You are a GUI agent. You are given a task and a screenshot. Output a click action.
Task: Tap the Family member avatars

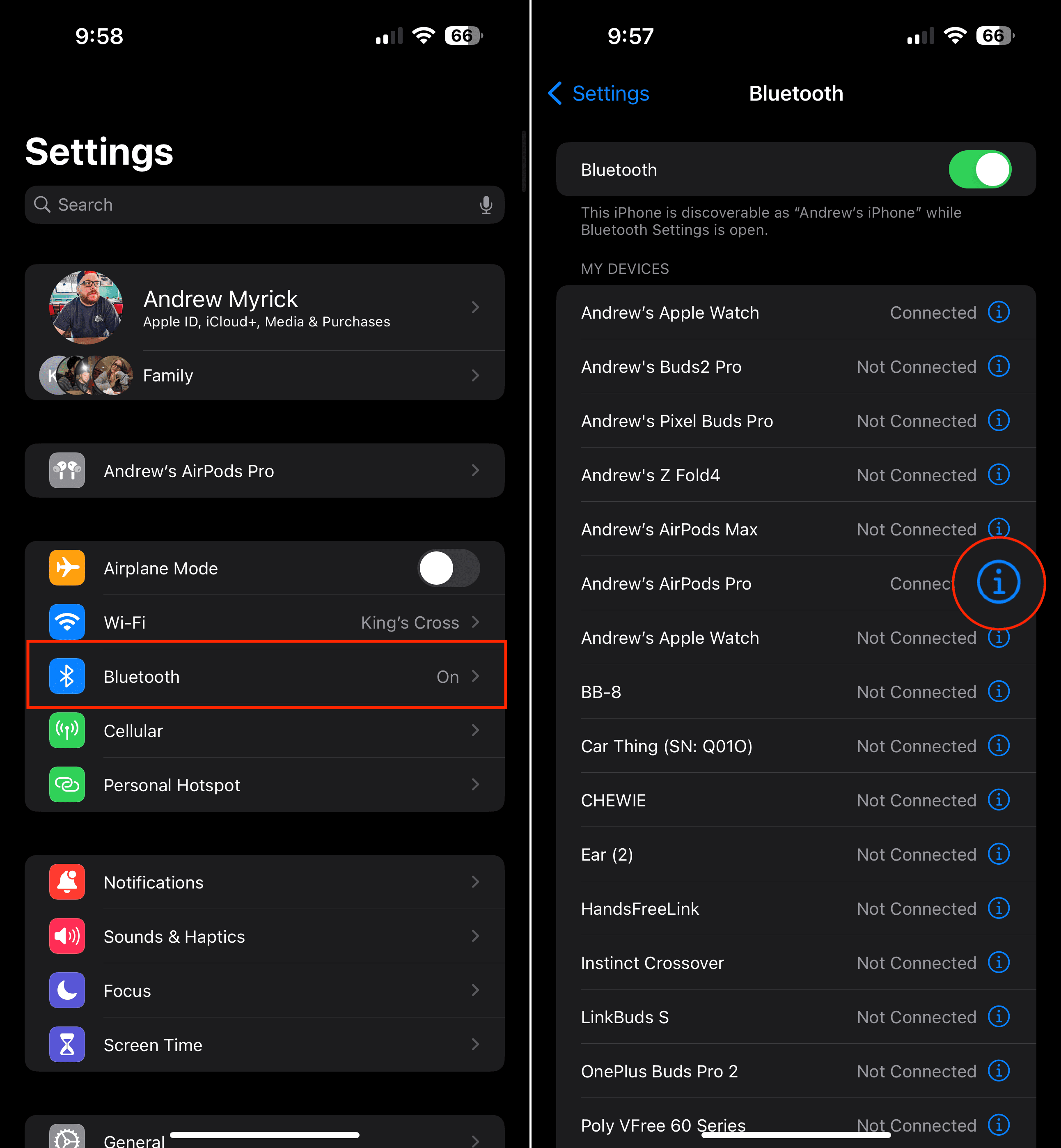click(x=86, y=375)
